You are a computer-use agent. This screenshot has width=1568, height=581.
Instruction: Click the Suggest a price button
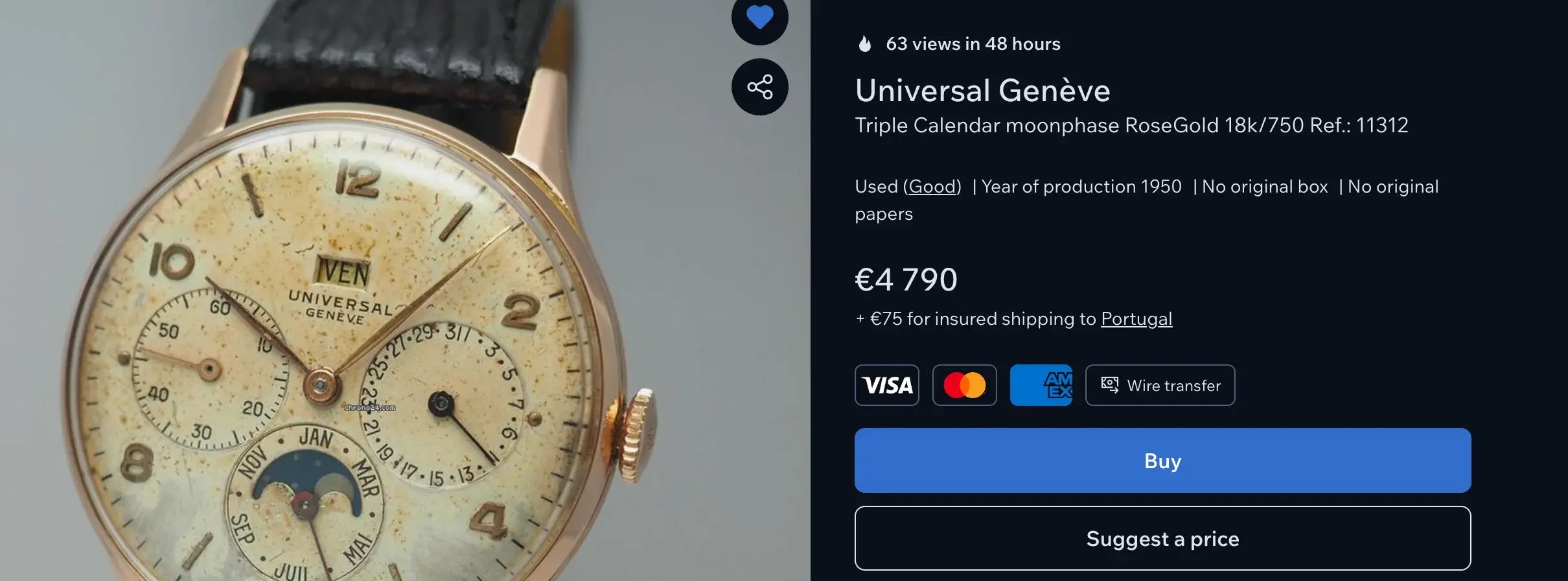pos(1162,538)
